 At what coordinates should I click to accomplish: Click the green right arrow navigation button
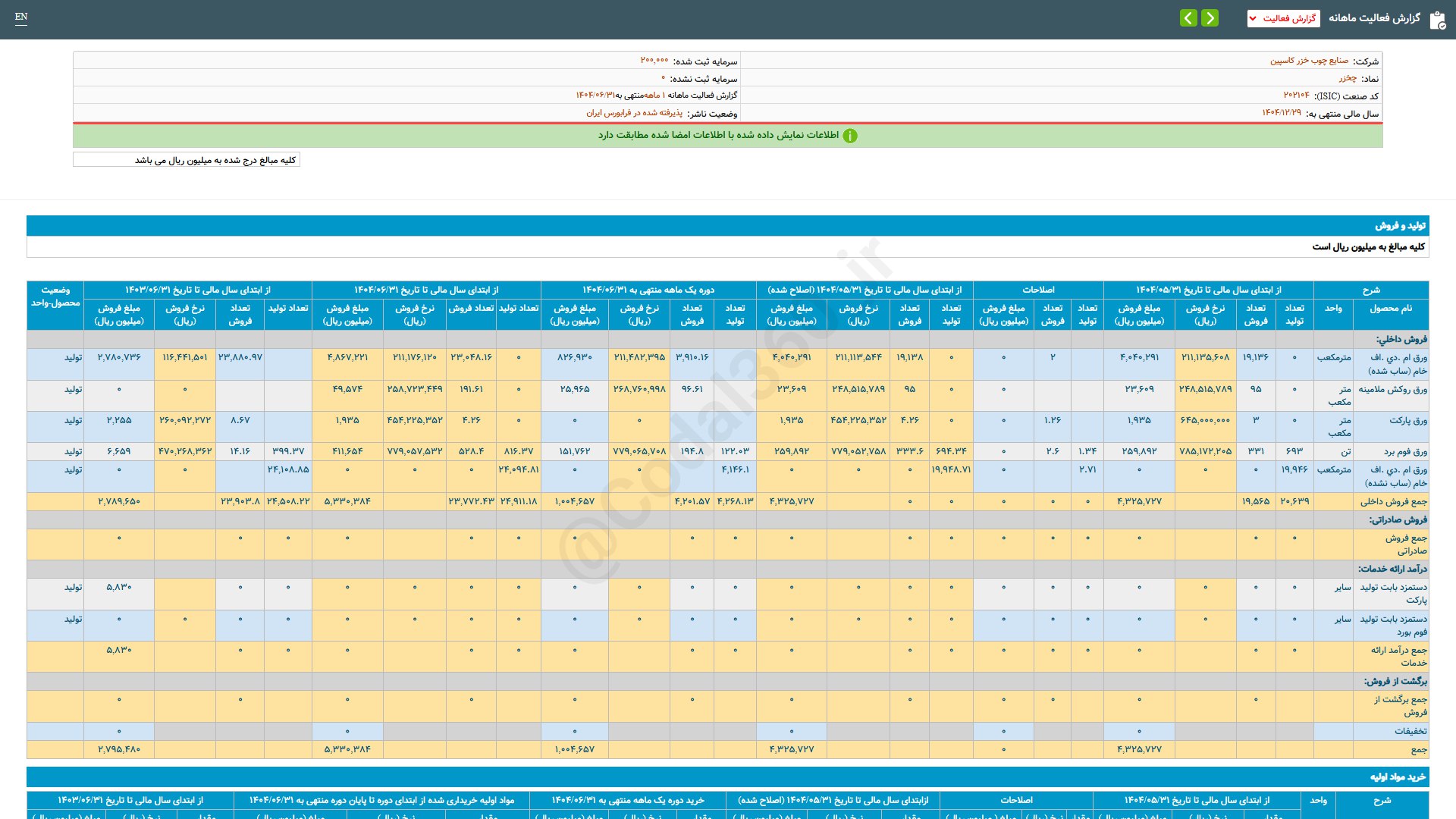1210,17
